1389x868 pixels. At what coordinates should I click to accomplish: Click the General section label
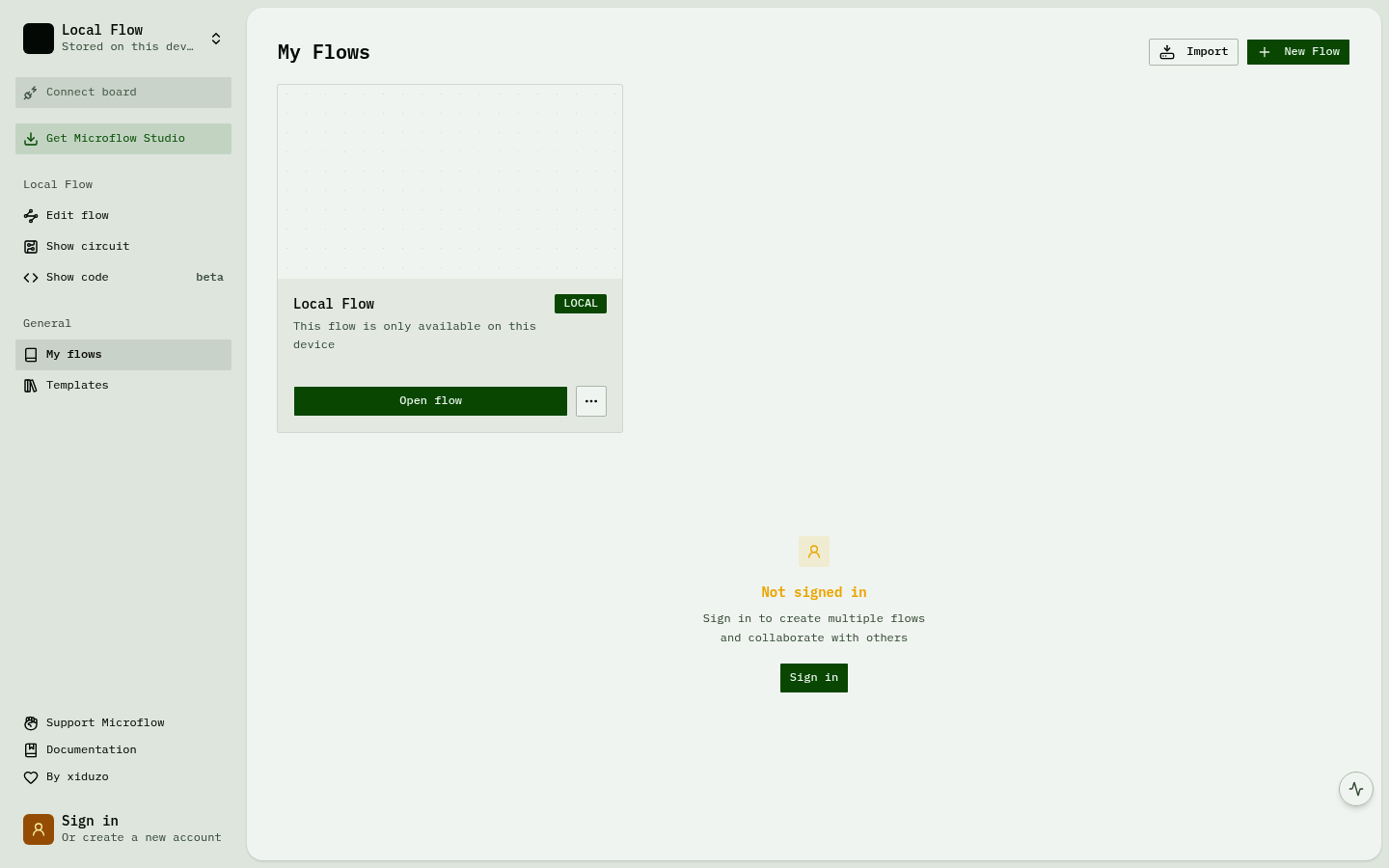47,324
